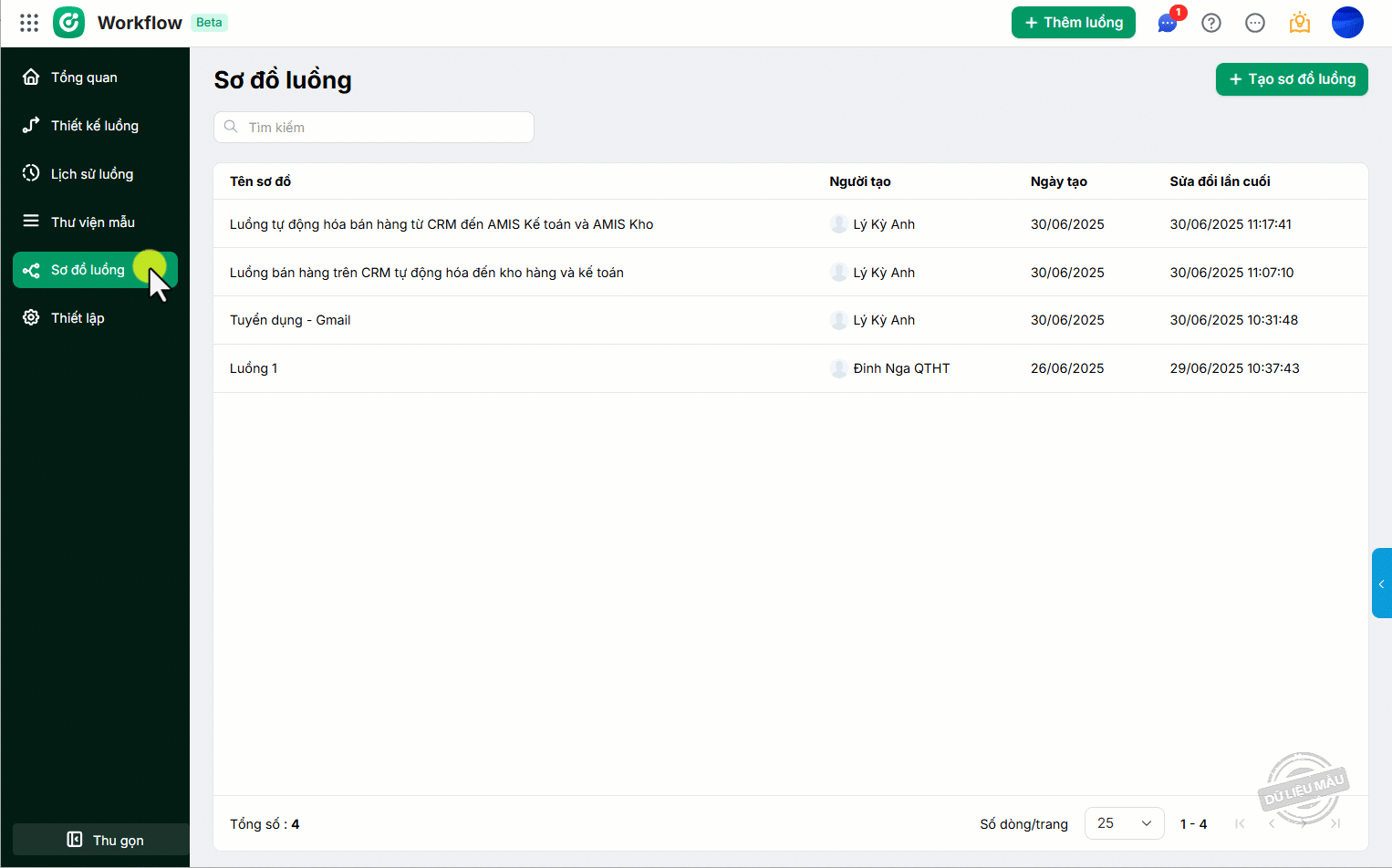The height and width of the screenshot is (868, 1392).
Task: Go to Tổng quan overview page
Action: click(x=84, y=77)
